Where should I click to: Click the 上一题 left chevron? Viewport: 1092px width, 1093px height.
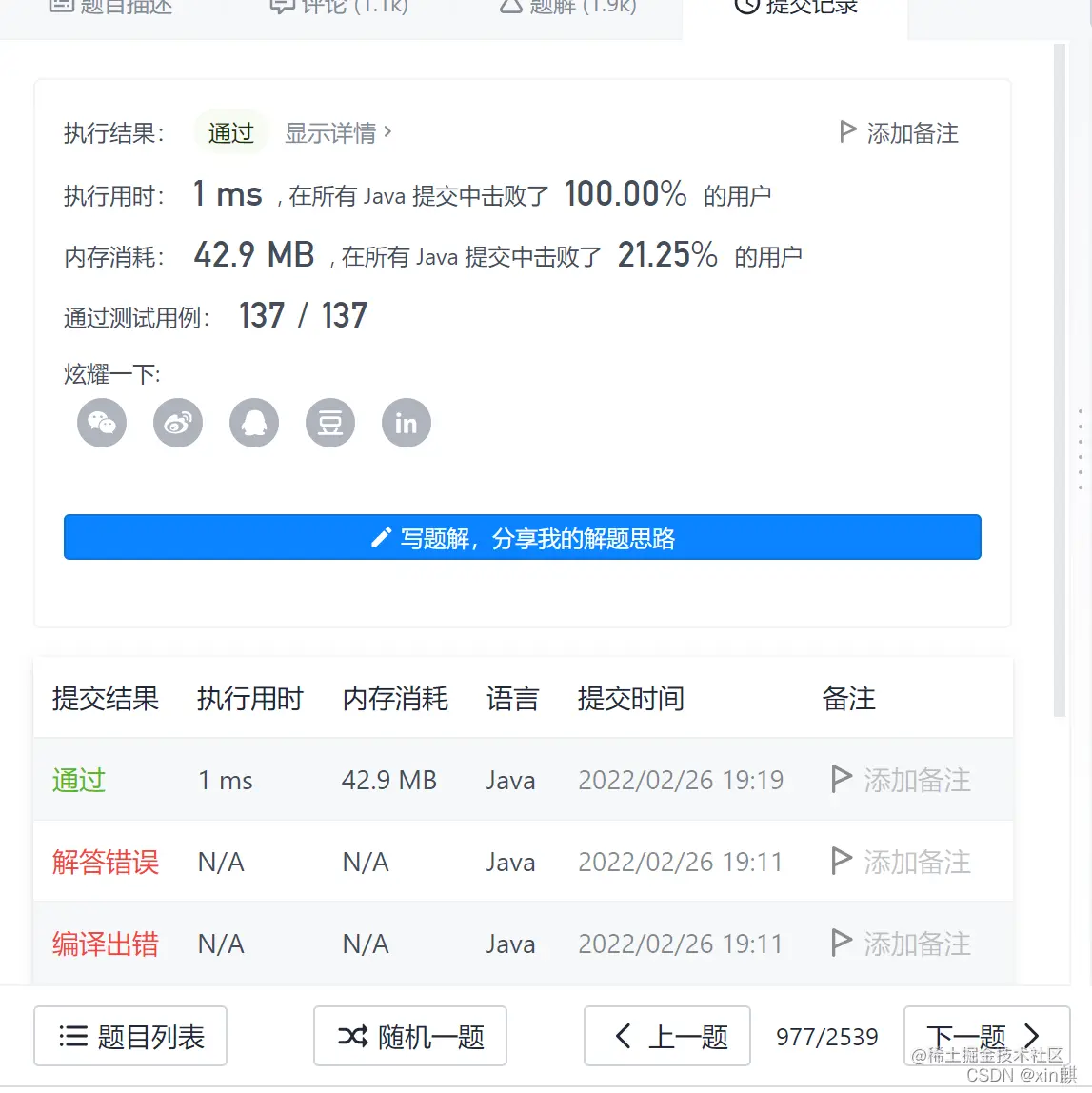(x=624, y=1036)
